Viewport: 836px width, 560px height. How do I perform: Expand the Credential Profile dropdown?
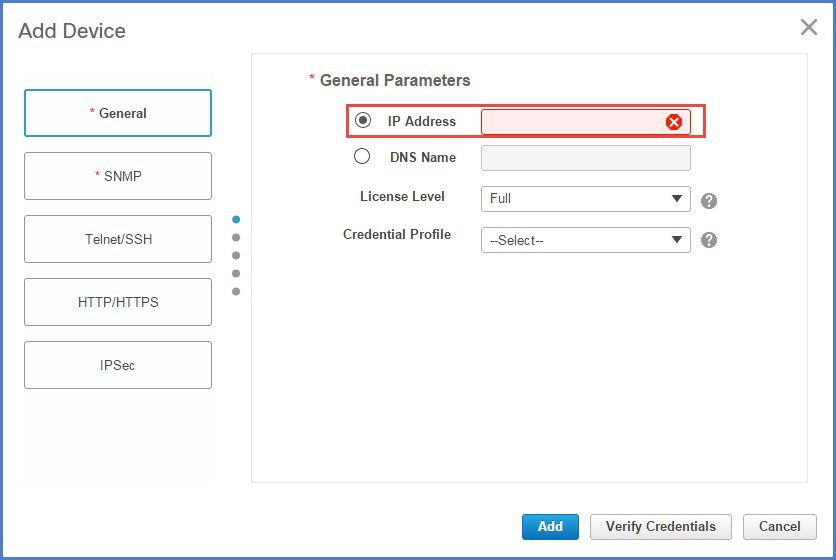pos(585,240)
